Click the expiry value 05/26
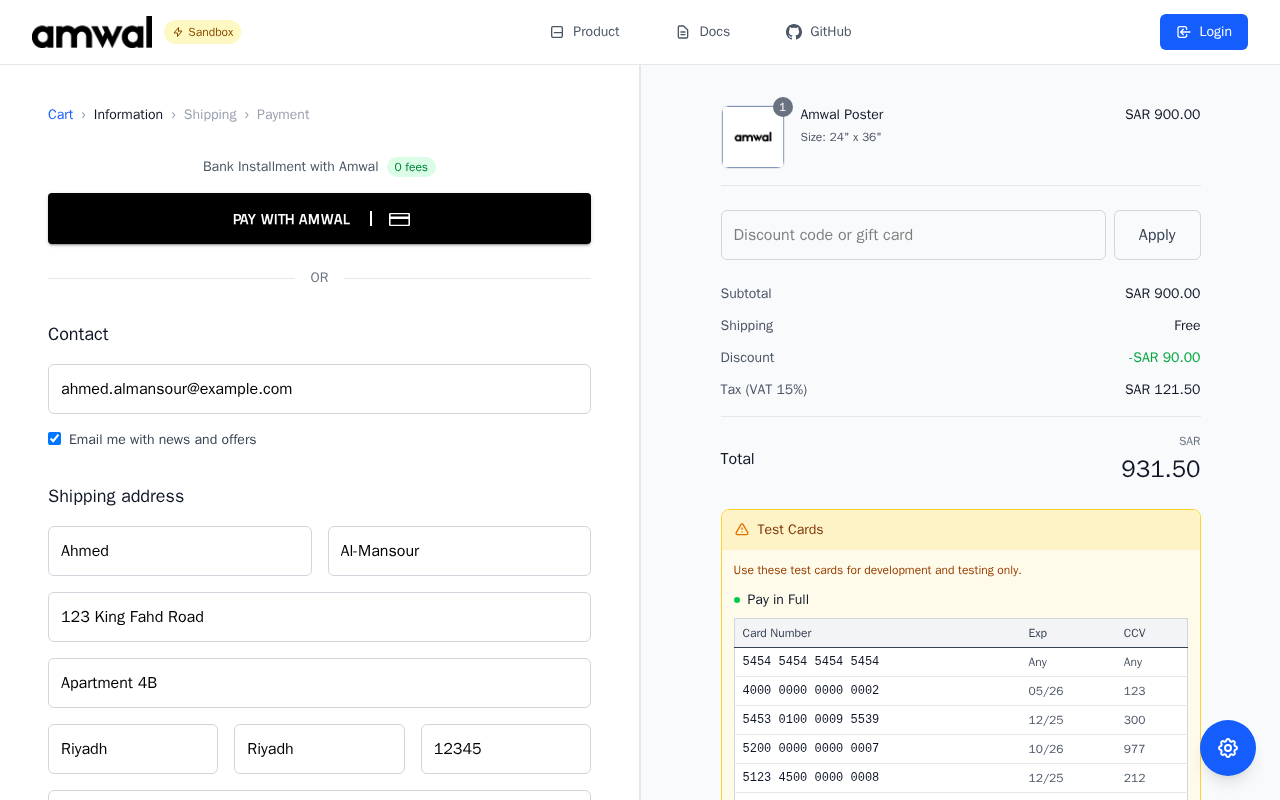The image size is (1280, 800). point(1046,691)
